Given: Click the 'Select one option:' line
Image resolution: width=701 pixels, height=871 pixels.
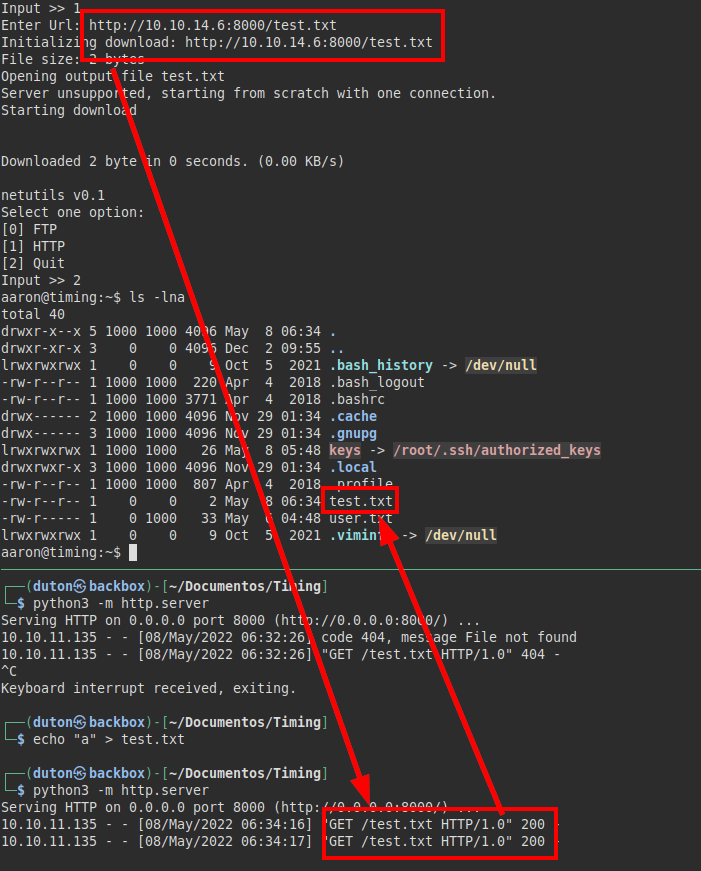Looking at the screenshot, I should point(73,213).
